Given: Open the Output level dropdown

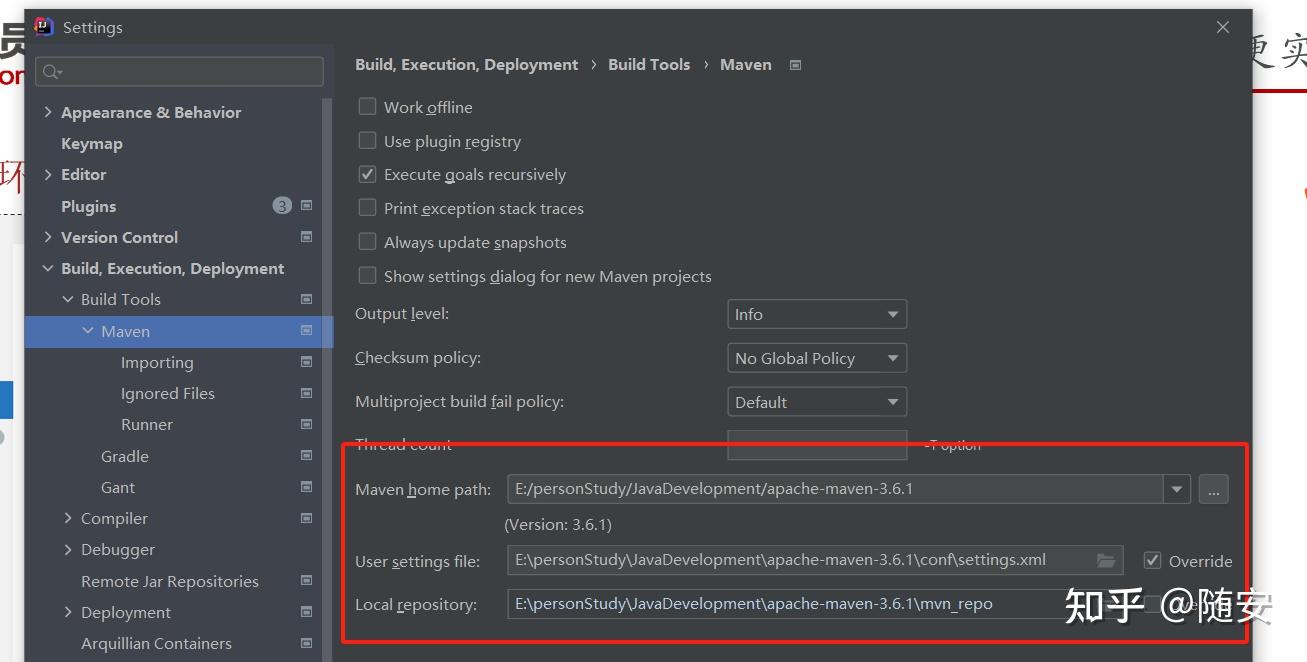Looking at the screenshot, I should click(x=816, y=314).
